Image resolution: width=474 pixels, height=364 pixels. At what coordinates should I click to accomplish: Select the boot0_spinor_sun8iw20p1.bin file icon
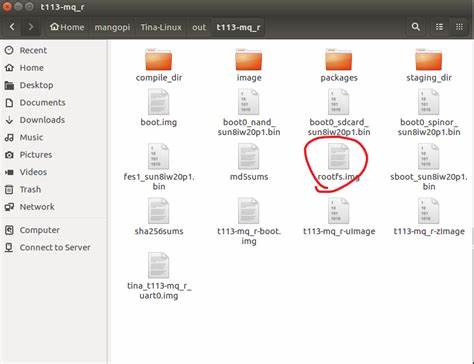pos(429,102)
